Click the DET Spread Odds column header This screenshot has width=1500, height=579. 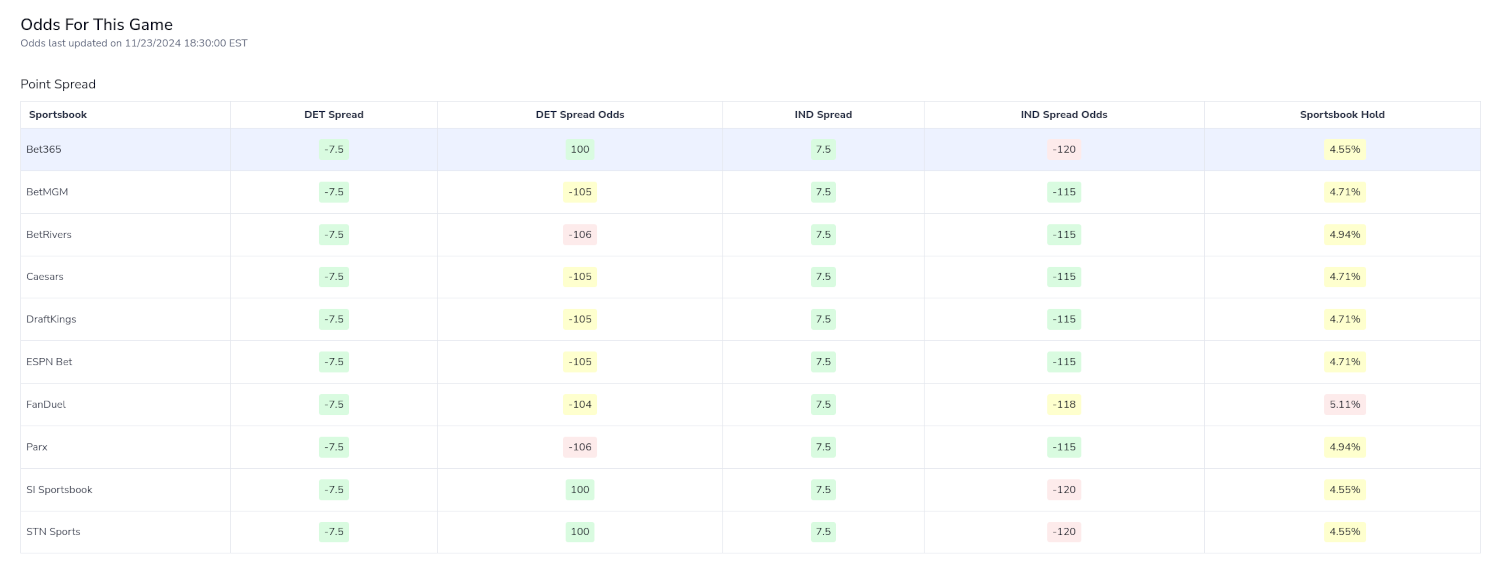point(579,114)
